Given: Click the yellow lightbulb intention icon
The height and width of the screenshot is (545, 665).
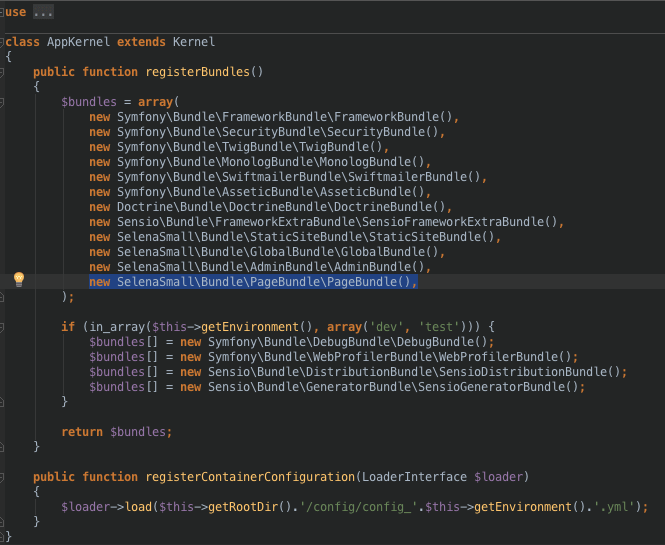Looking at the screenshot, I should click(19, 279).
